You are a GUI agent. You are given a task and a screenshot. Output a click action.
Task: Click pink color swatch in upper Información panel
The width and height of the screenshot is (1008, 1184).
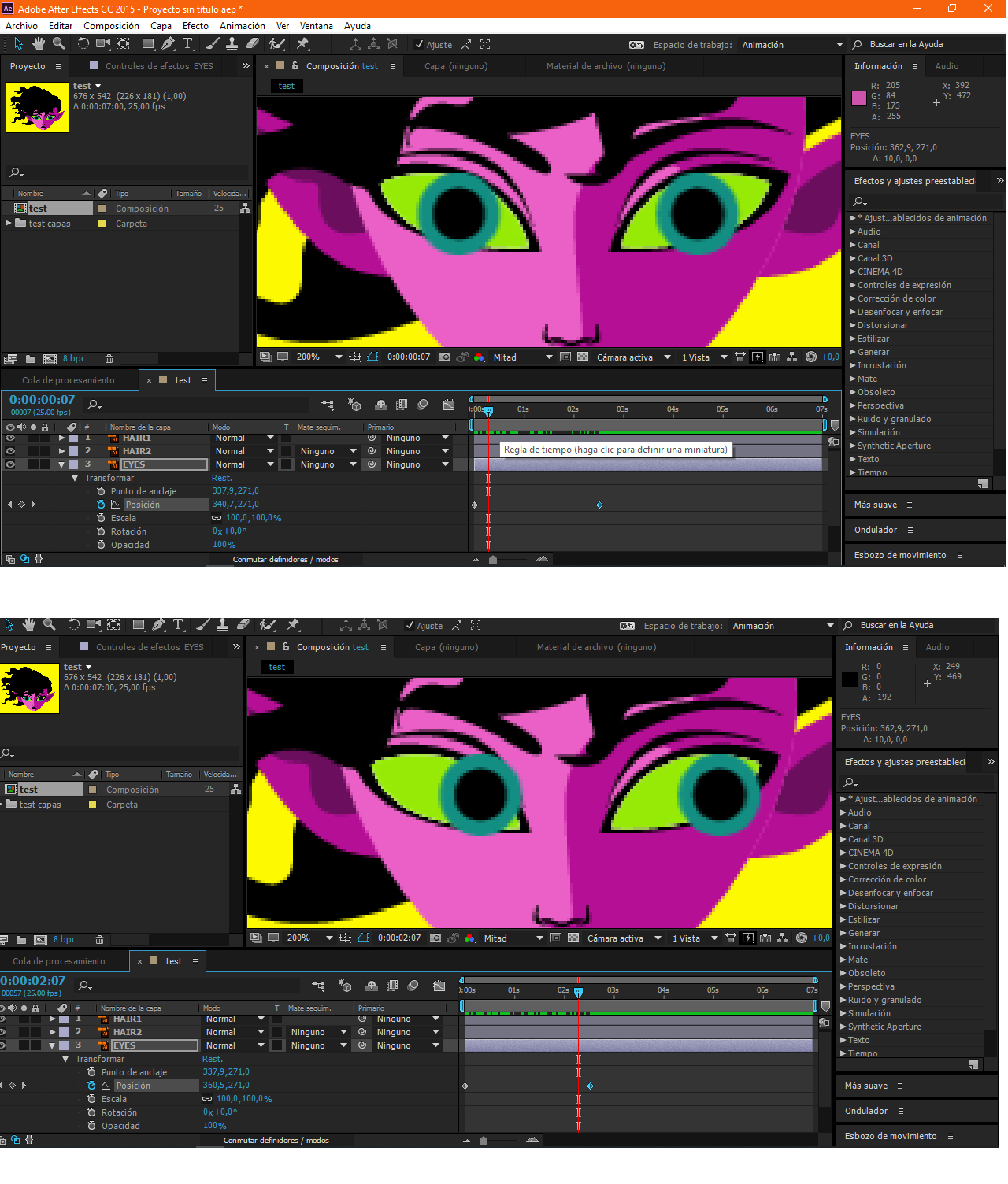(x=859, y=98)
